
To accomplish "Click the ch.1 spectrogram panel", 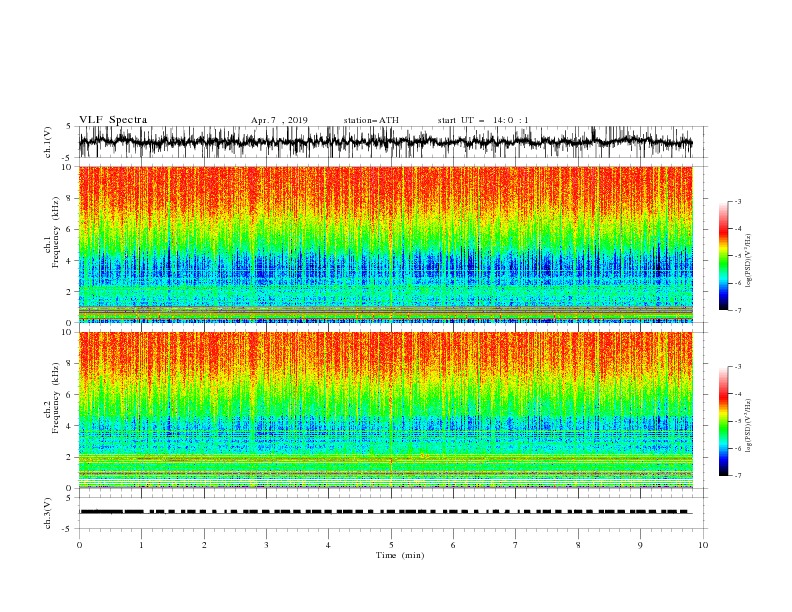I will 386,244.
